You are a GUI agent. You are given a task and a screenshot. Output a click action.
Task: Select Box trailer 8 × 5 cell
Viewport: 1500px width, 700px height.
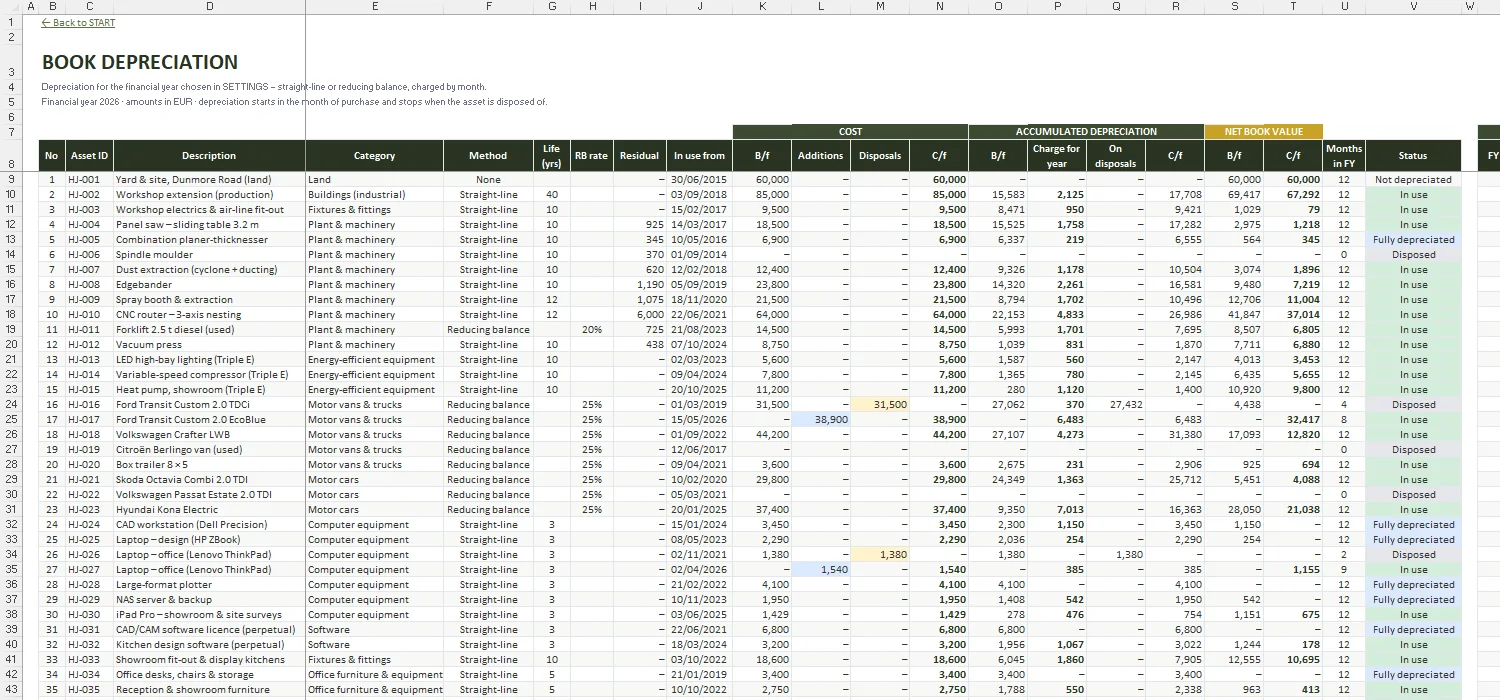pos(209,465)
